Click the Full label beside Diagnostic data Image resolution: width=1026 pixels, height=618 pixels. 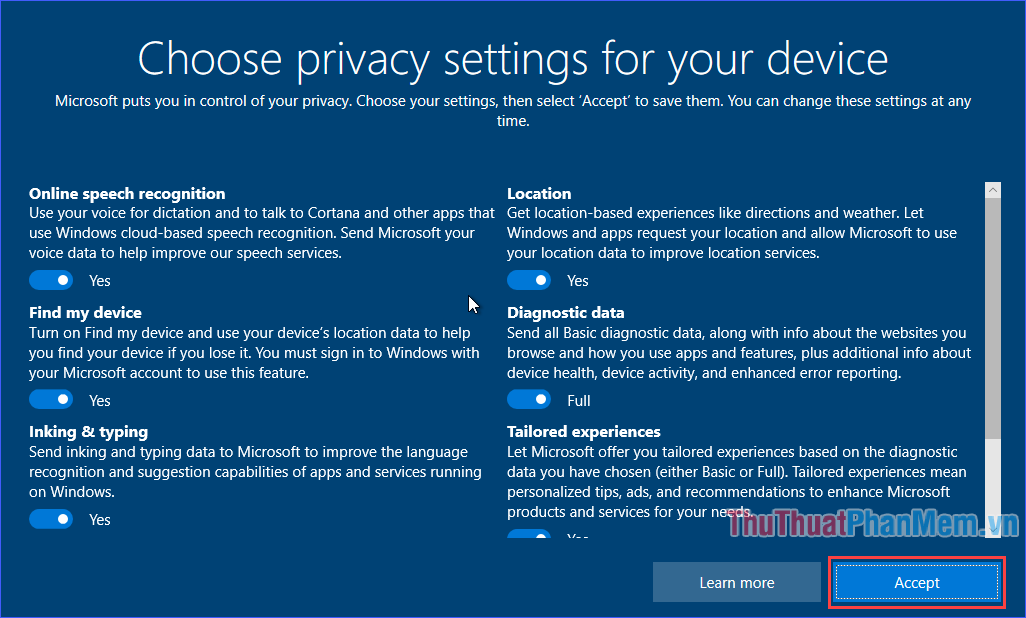(x=580, y=399)
